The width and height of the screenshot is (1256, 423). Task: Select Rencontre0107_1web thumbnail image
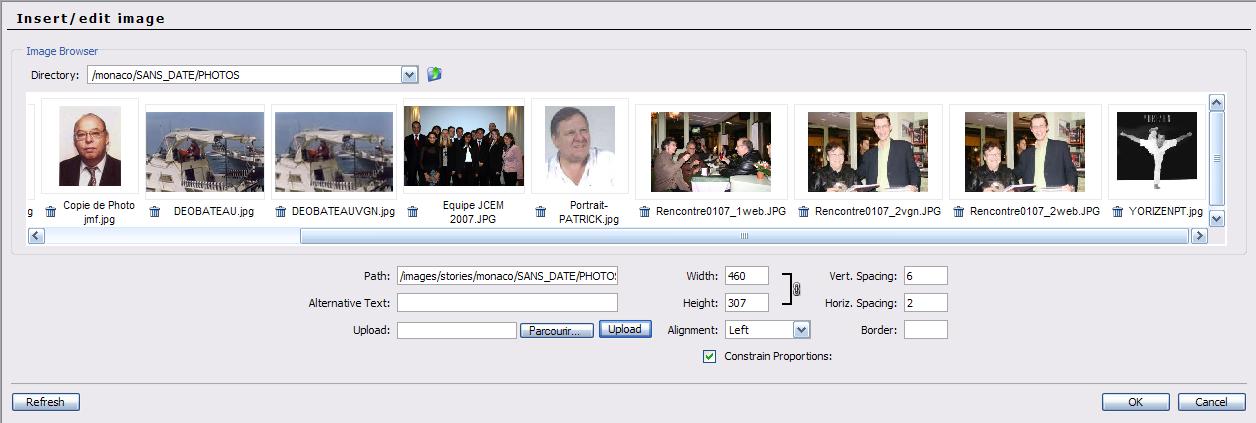tap(711, 152)
